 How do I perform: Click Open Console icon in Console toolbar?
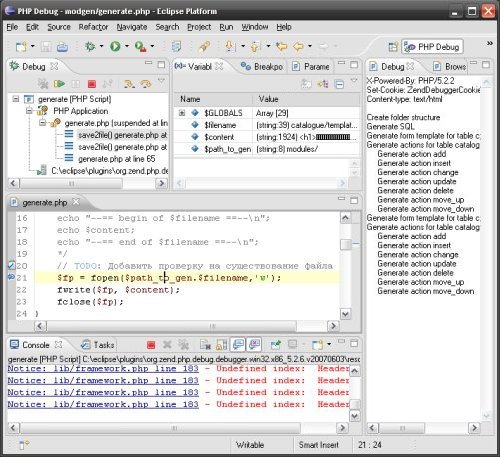coord(317,344)
